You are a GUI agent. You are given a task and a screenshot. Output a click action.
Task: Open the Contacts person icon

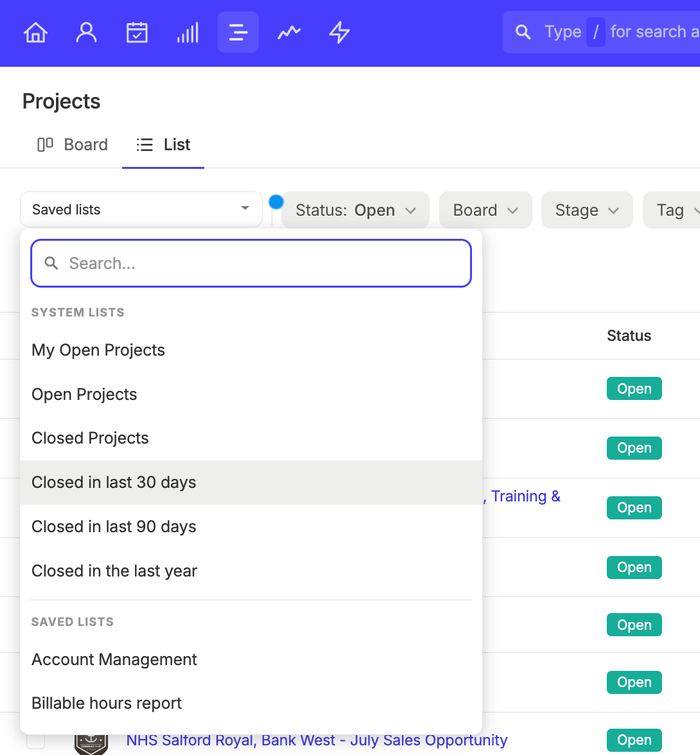pyautogui.click(x=86, y=33)
